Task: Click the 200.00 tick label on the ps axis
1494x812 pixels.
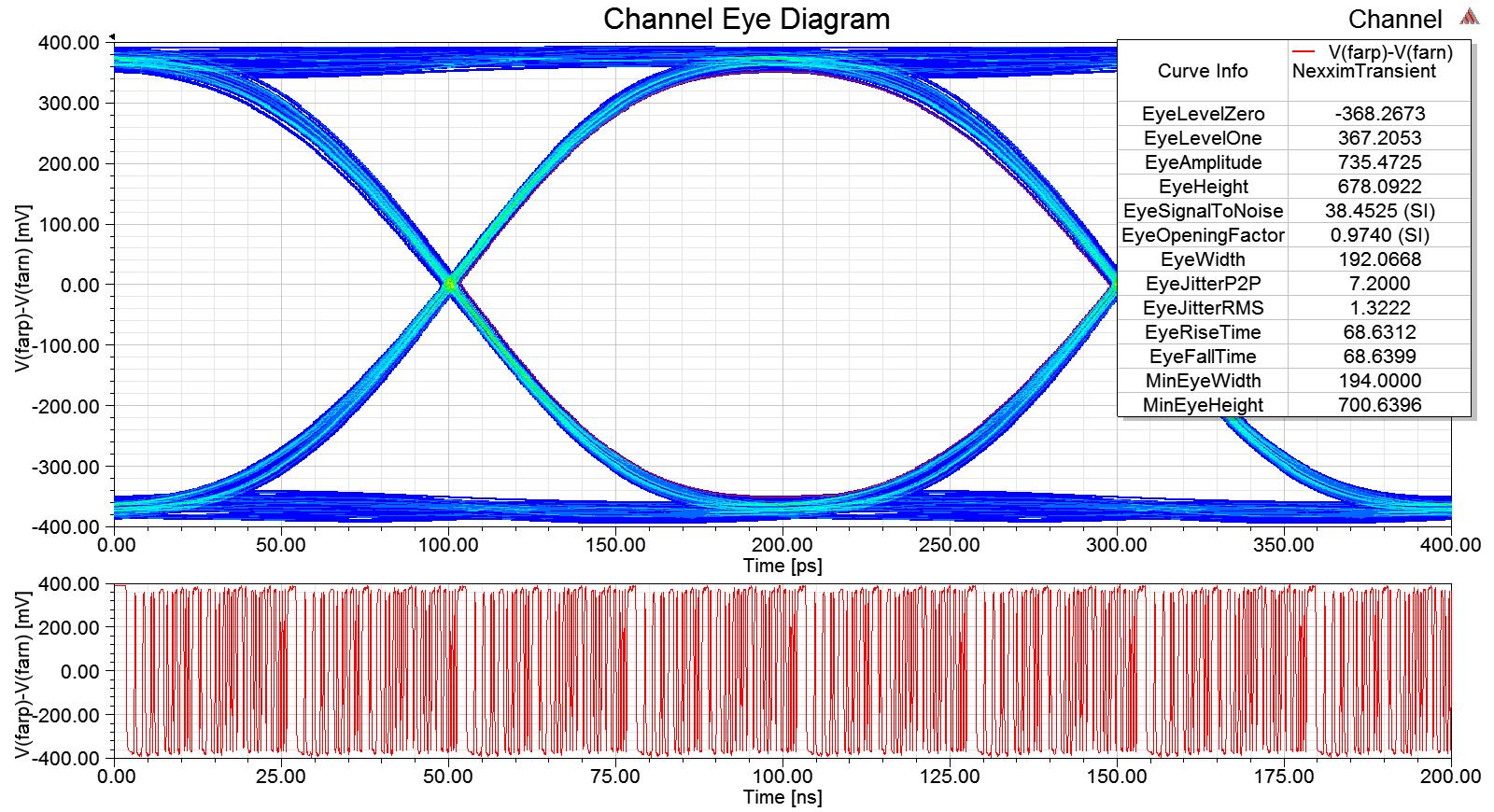Action: tap(782, 544)
